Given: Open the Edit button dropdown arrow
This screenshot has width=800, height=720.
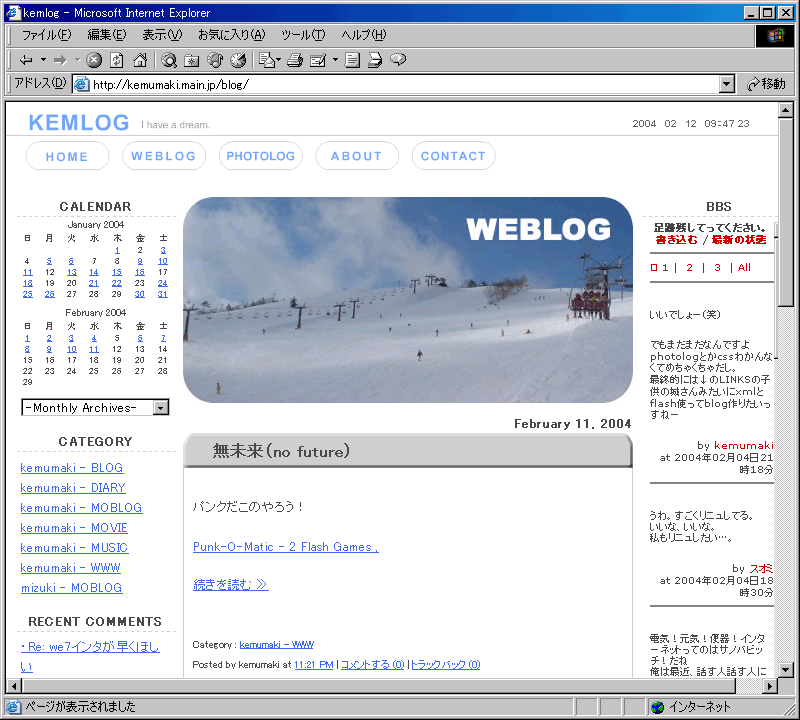Looking at the screenshot, I should pos(335,60).
